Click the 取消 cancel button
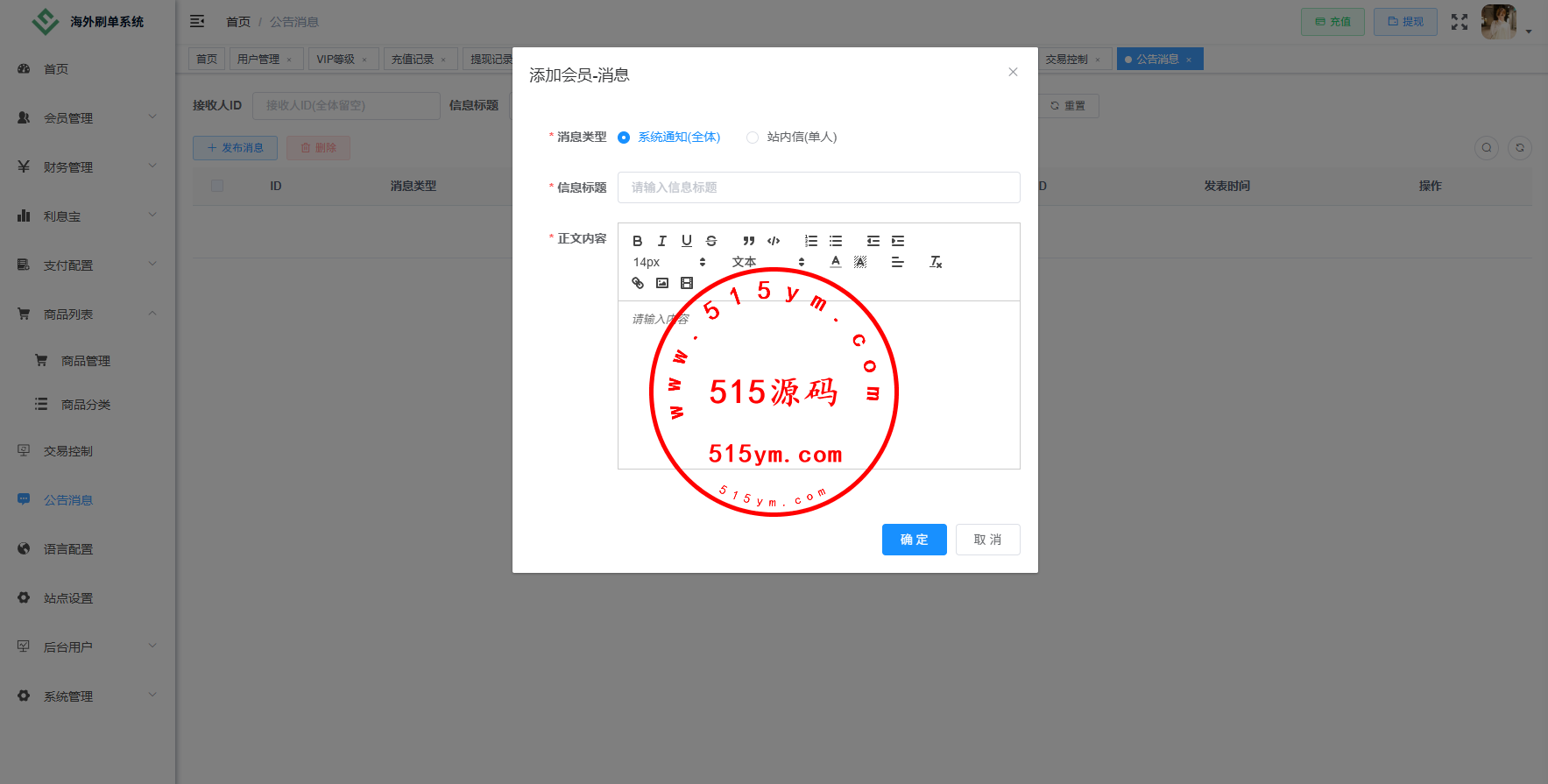The image size is (1548, 784). tap(987, 540)
